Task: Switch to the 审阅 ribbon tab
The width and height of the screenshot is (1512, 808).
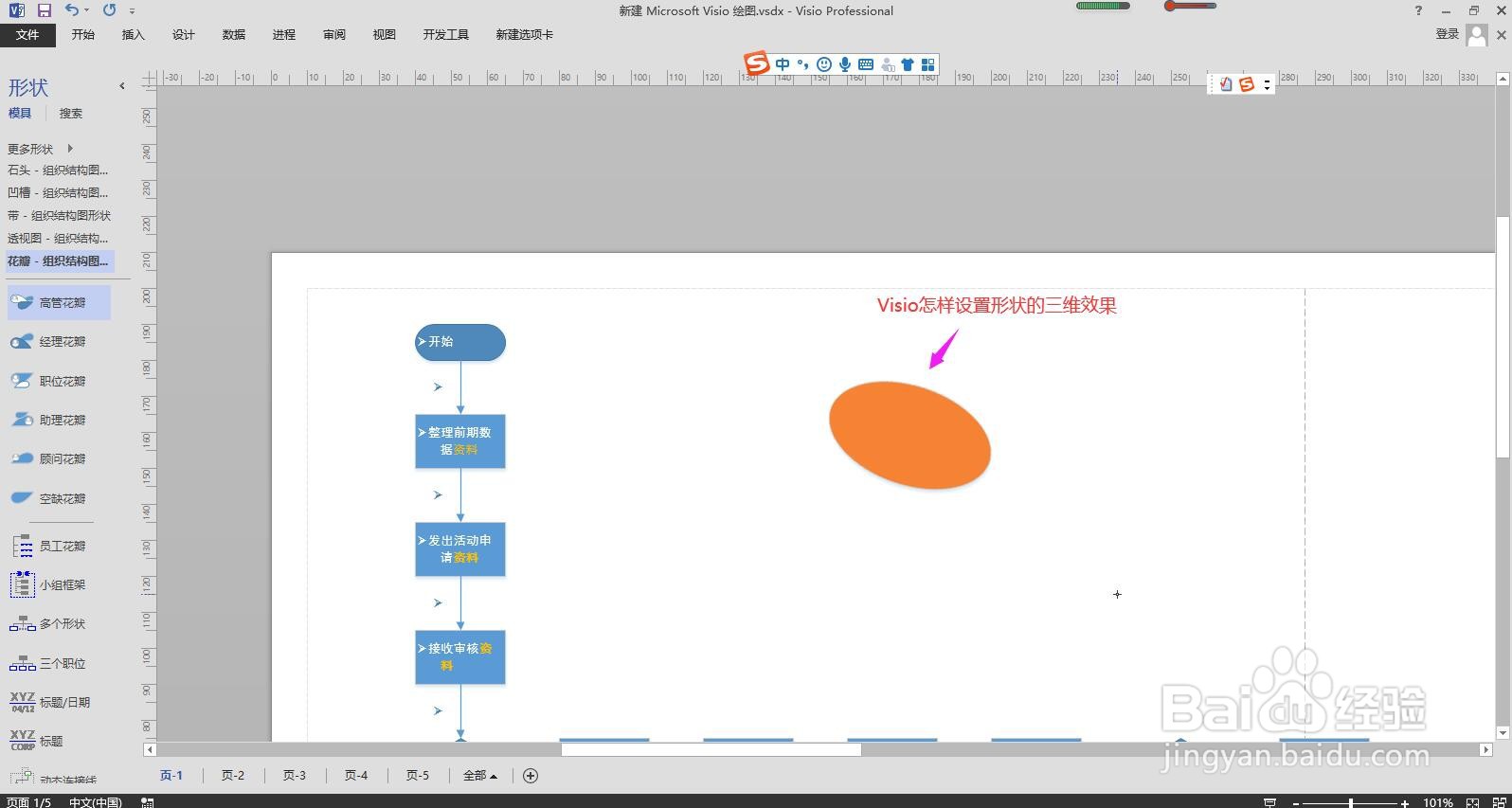Action: pos(334,35)
